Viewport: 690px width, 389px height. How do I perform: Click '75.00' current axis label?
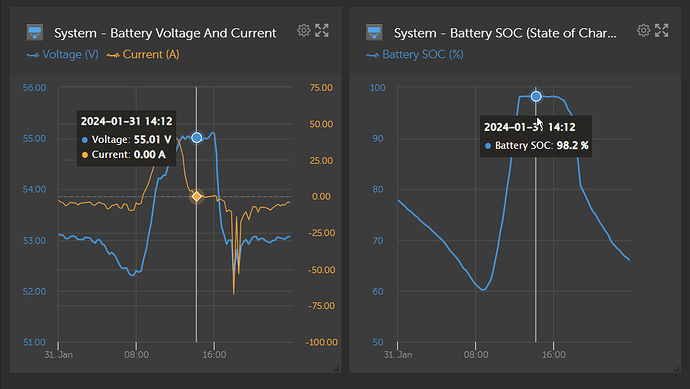pyautogui.click(x=321, y=88)
